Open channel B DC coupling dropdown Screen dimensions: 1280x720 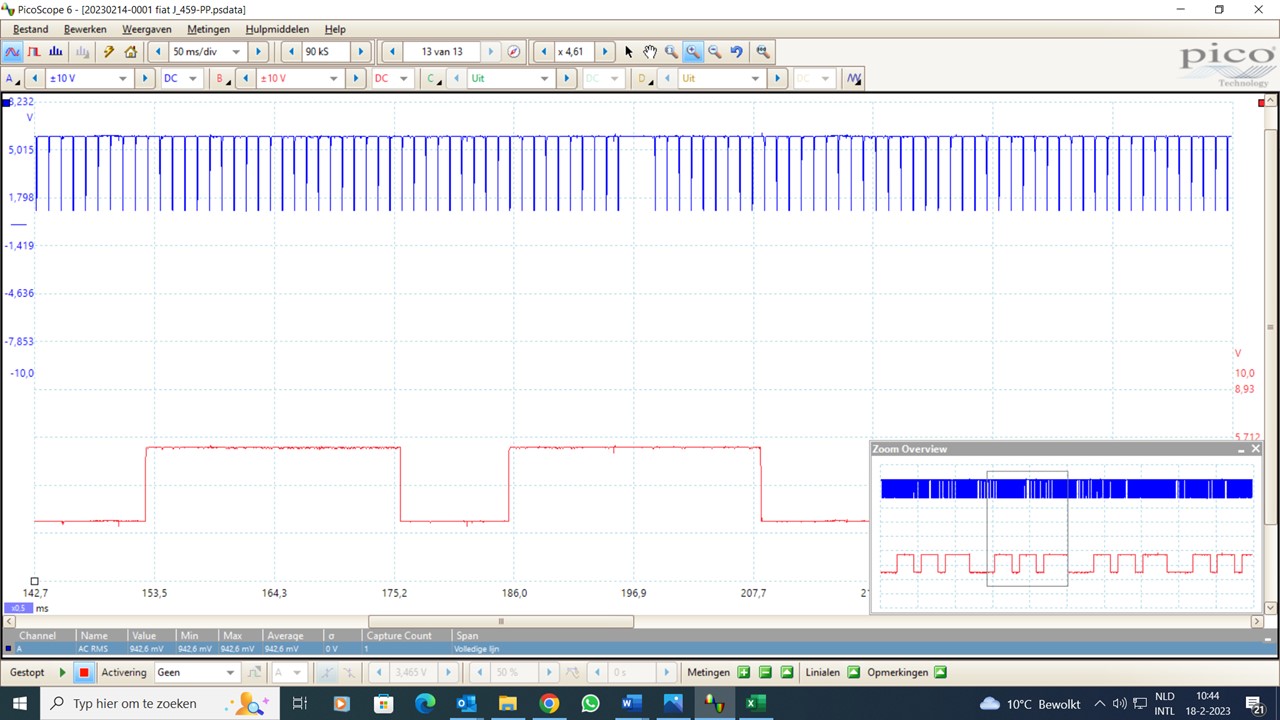click(404, 78)
